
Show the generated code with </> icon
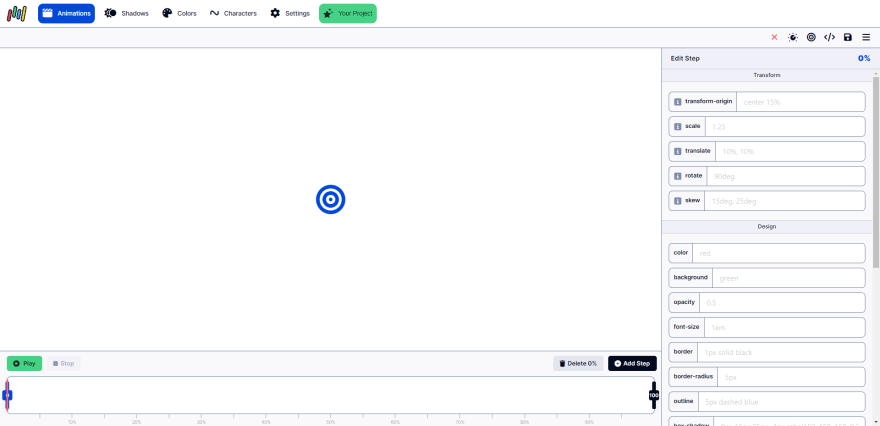829,37
